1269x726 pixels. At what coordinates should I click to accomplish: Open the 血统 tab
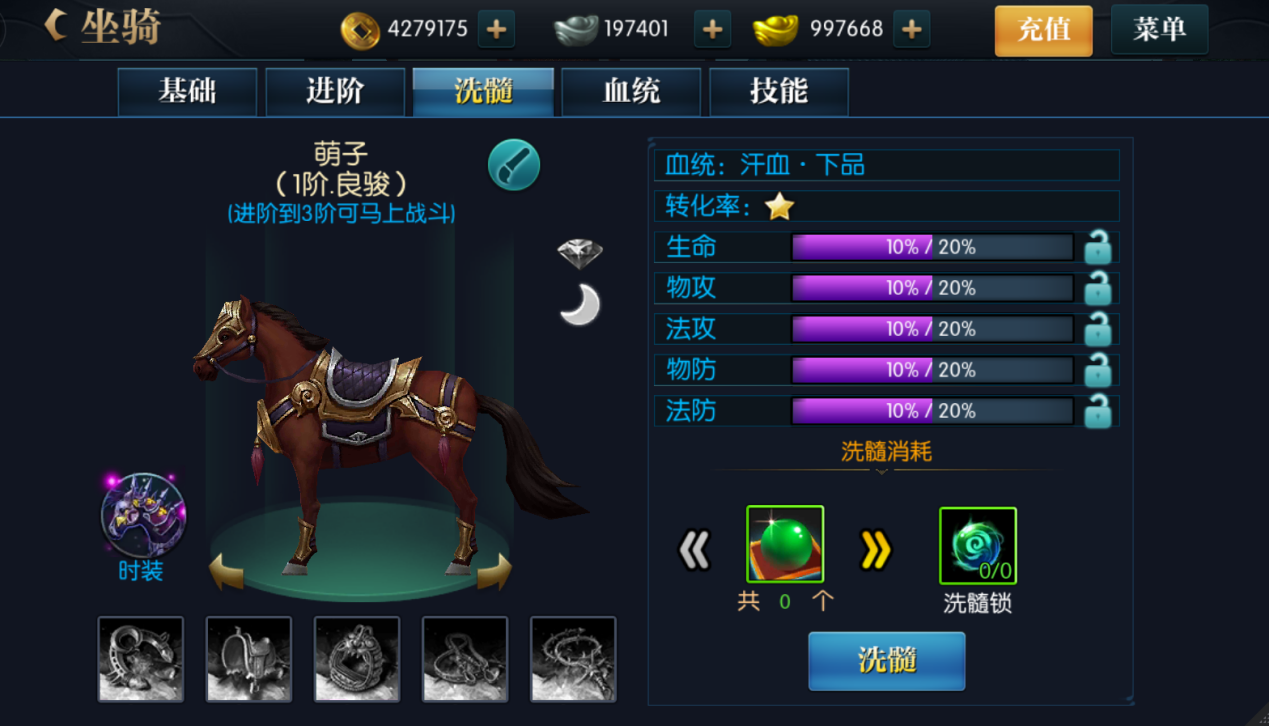631,92
